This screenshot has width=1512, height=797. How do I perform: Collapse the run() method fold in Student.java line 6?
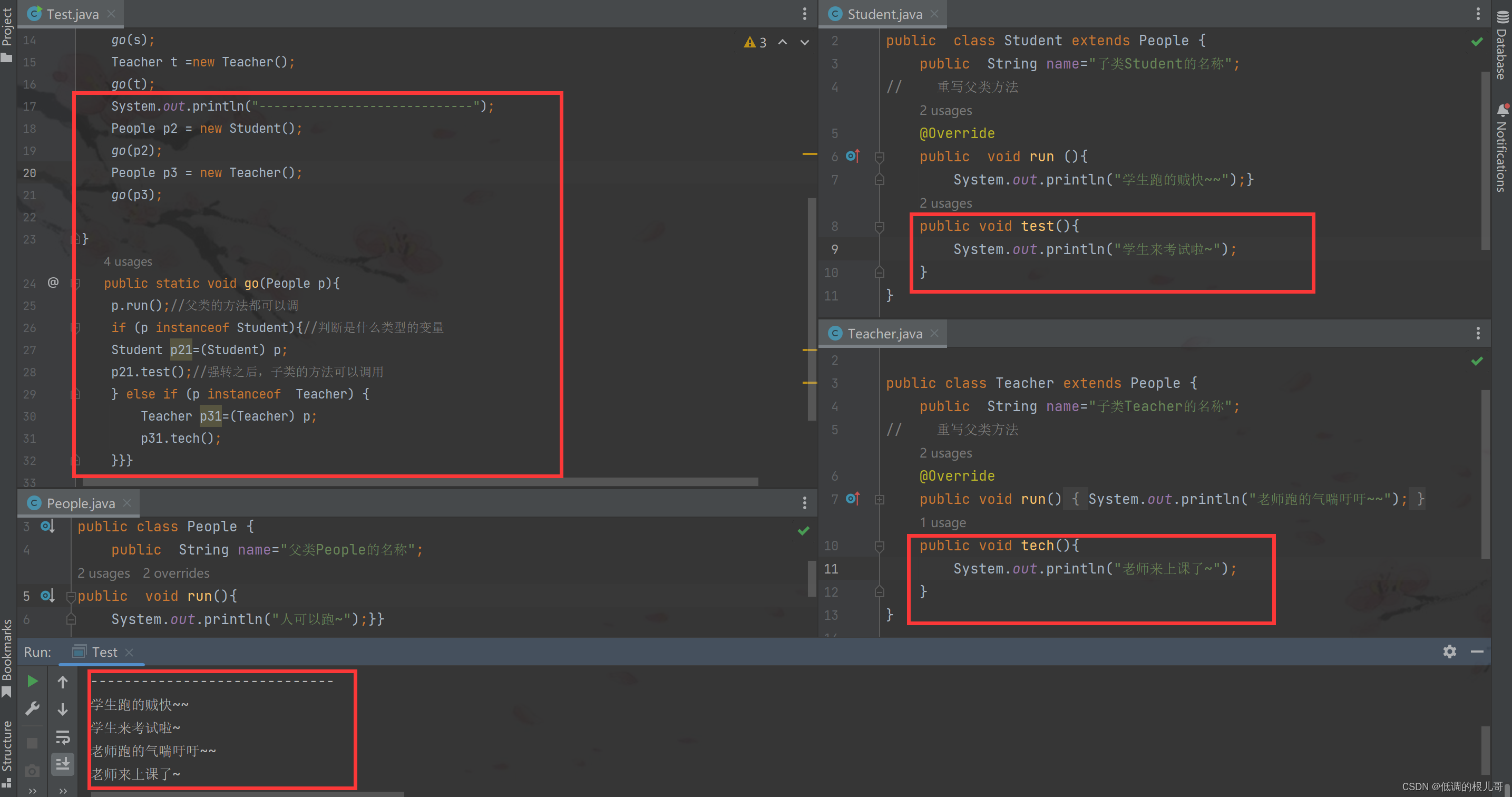(879, 157)
